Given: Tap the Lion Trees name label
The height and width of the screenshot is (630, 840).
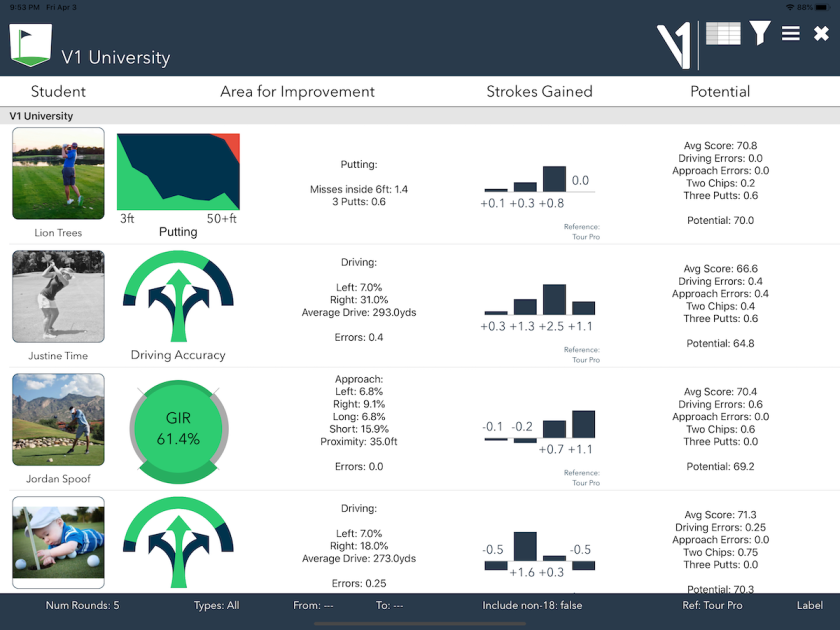Looking at the screenshot, I should tap(58, 233).
